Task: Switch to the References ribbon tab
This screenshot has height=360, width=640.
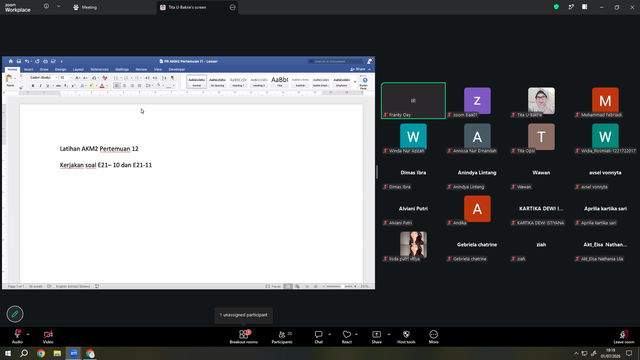Action: point(100,69)
